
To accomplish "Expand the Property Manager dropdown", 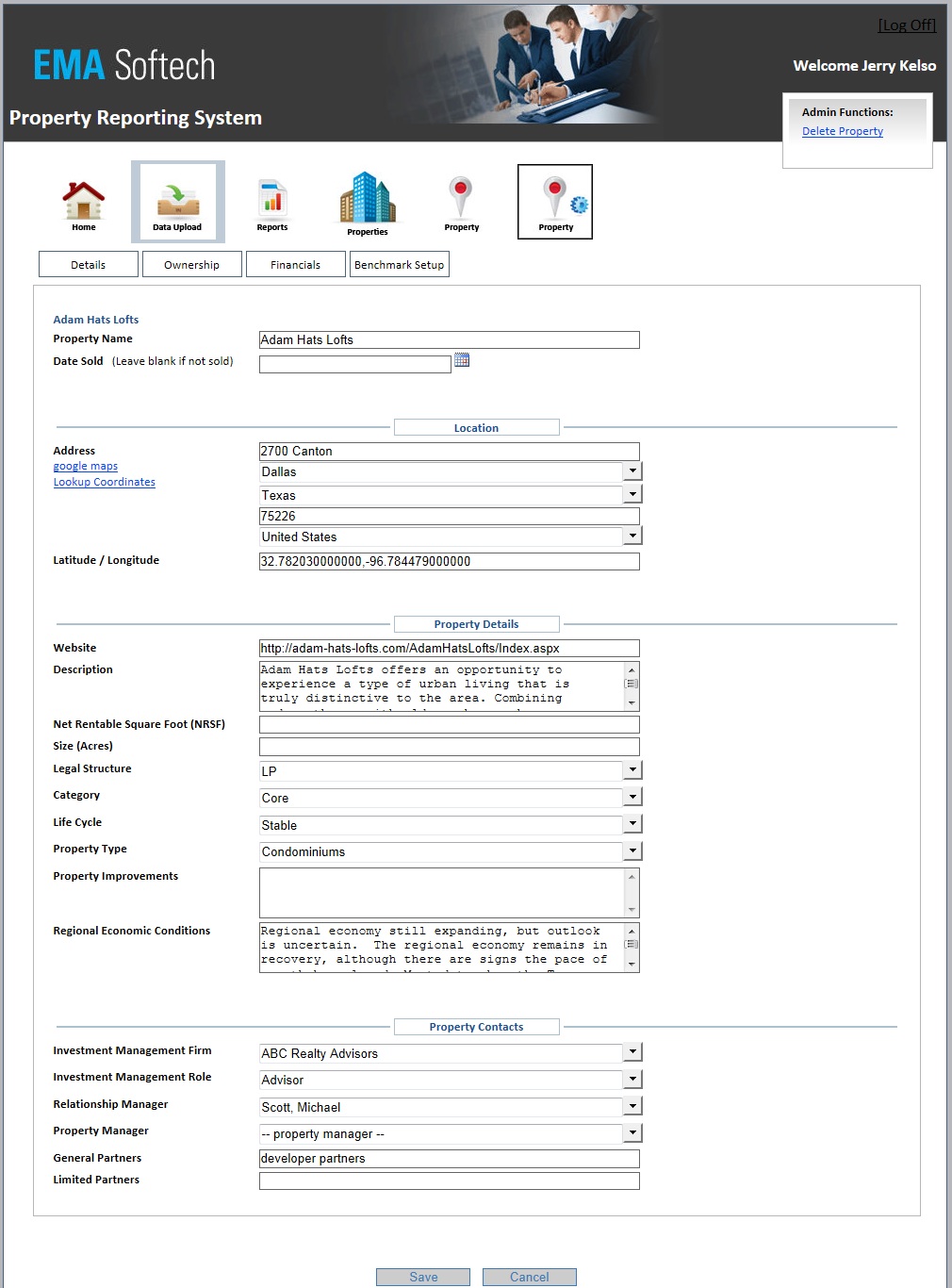I will pos(632,1132).
